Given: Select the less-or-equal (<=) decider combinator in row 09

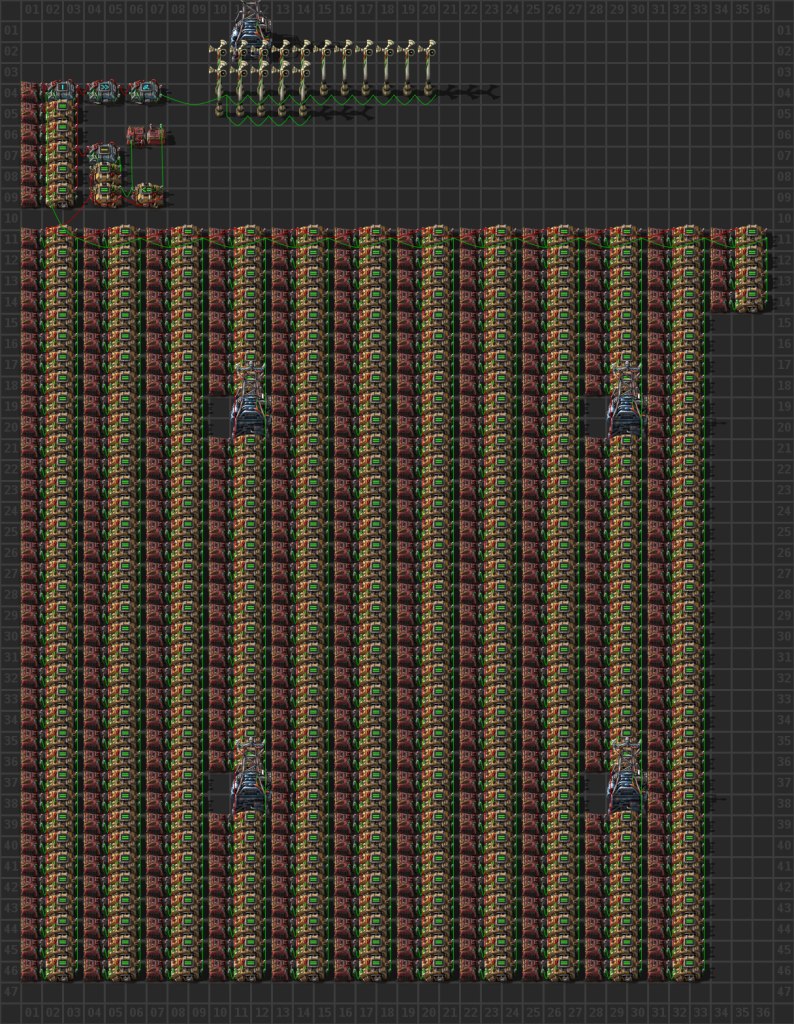Looking at the screenshot, I should 146,195.
